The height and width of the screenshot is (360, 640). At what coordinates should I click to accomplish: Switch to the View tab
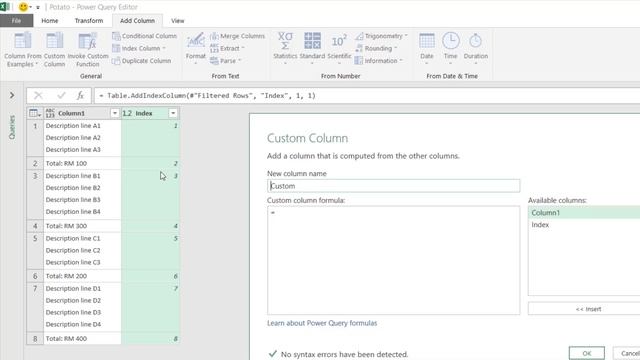tap(178, 20)
